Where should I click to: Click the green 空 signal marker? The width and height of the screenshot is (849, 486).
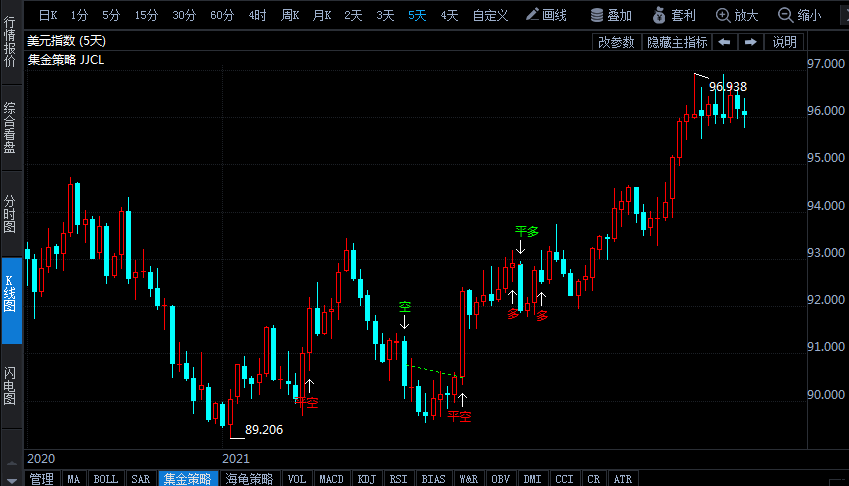click(x=405, y=307)
